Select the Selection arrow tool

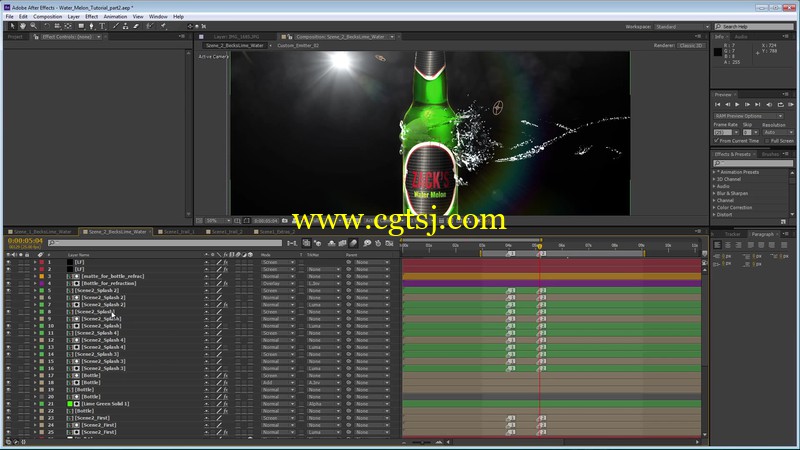pyautogui.click(x=12, y=26)
